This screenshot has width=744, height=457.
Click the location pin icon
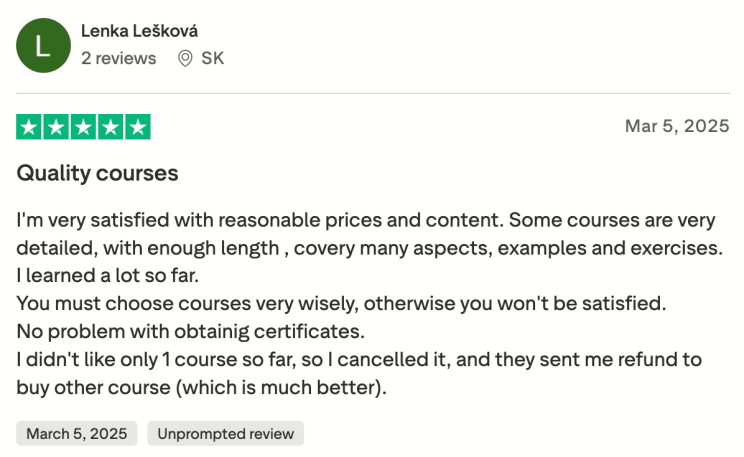(x=185, y=58)
